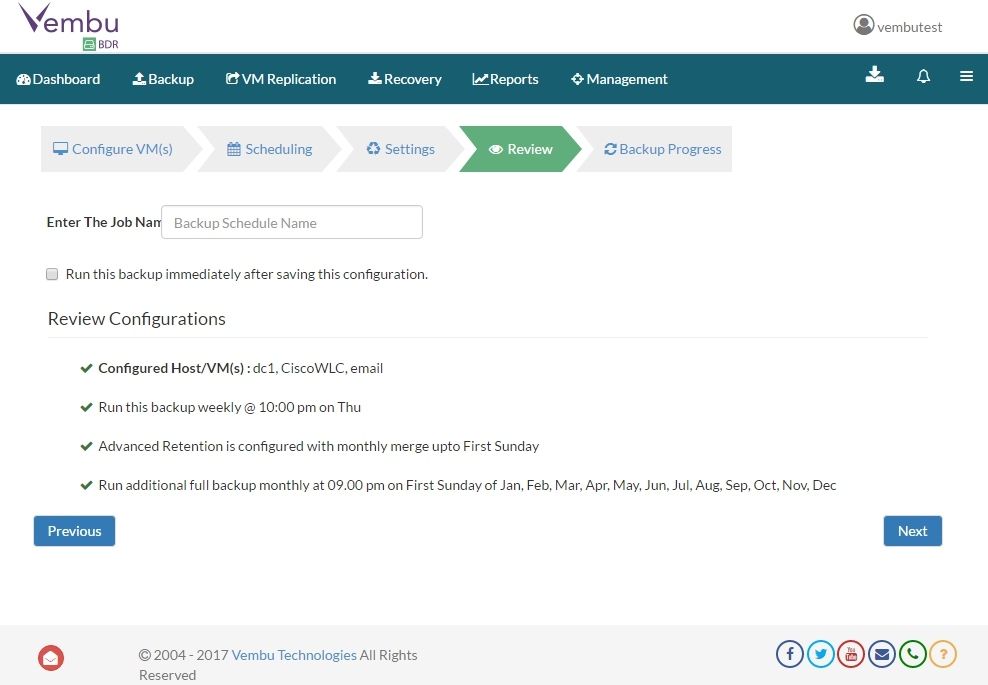Click the Next button

[x=912, y=531]
